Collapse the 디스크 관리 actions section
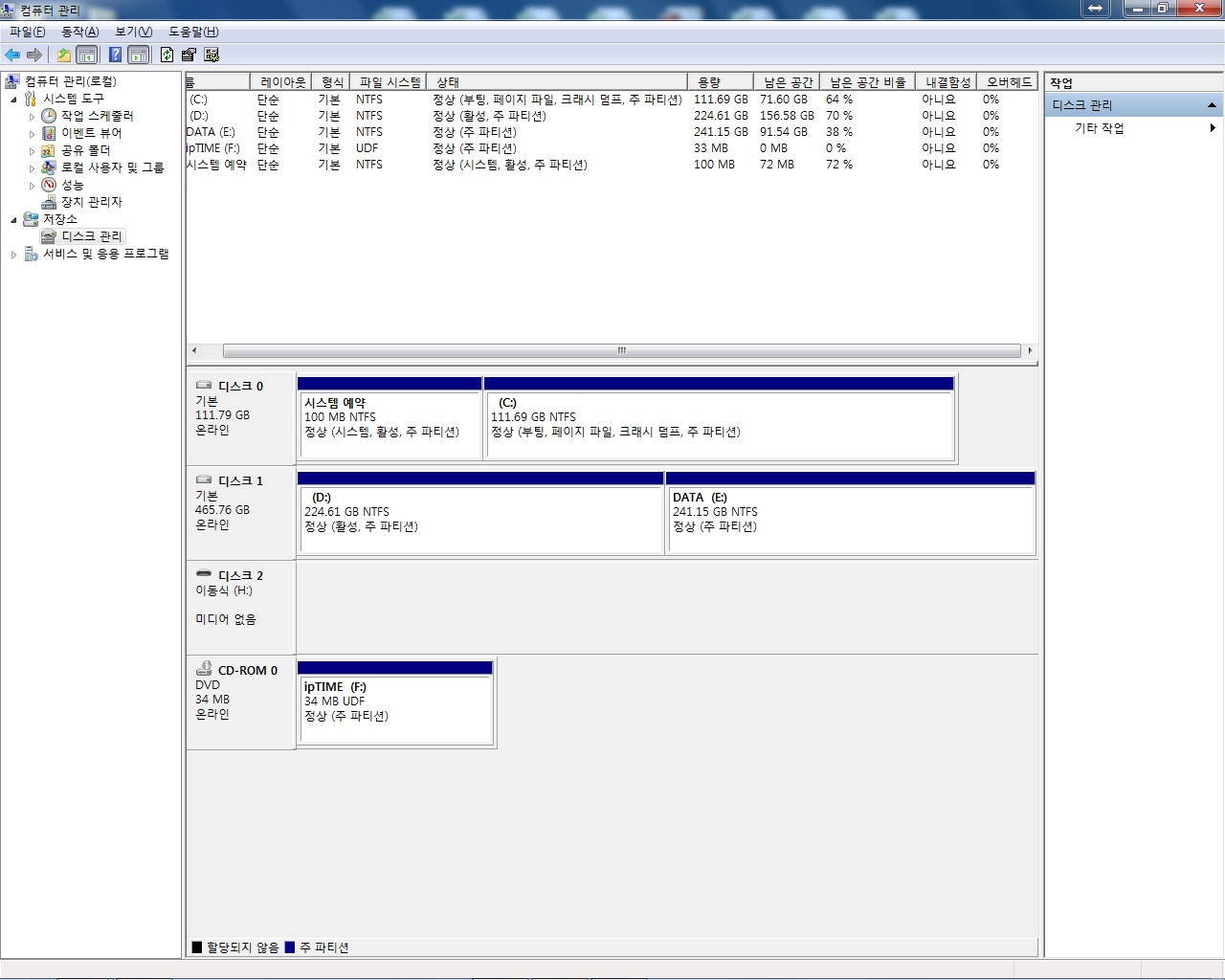 [1212, 105]
